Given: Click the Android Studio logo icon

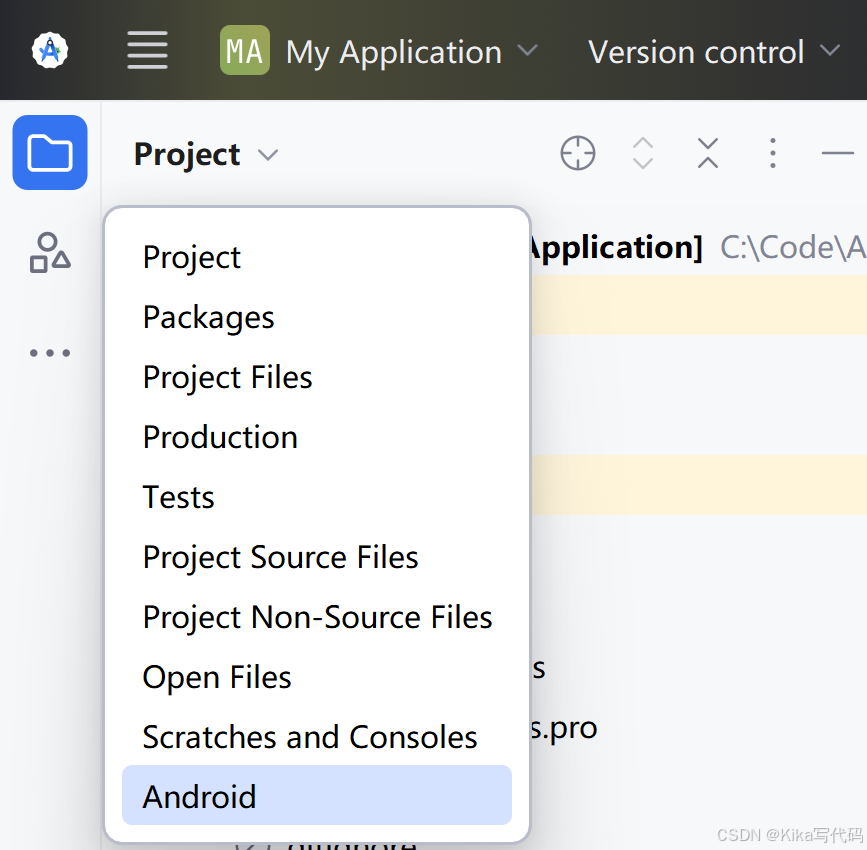Looking at the screenshot, I should point(49,50).
